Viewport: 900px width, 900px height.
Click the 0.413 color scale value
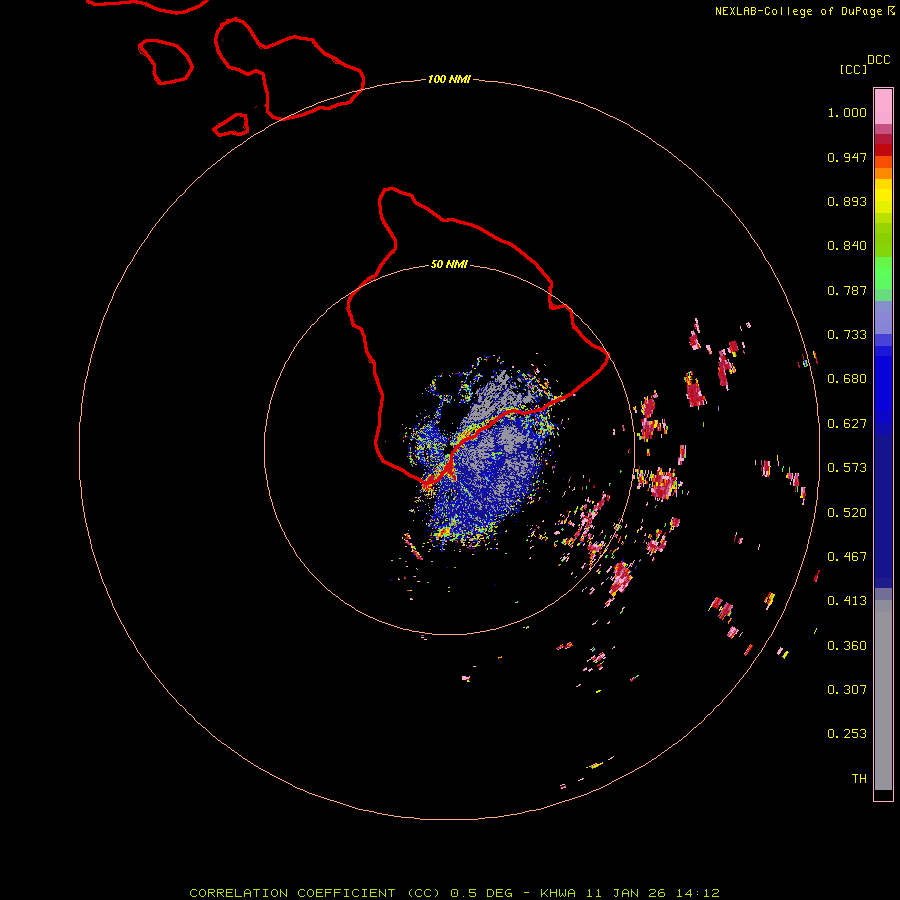847,601
